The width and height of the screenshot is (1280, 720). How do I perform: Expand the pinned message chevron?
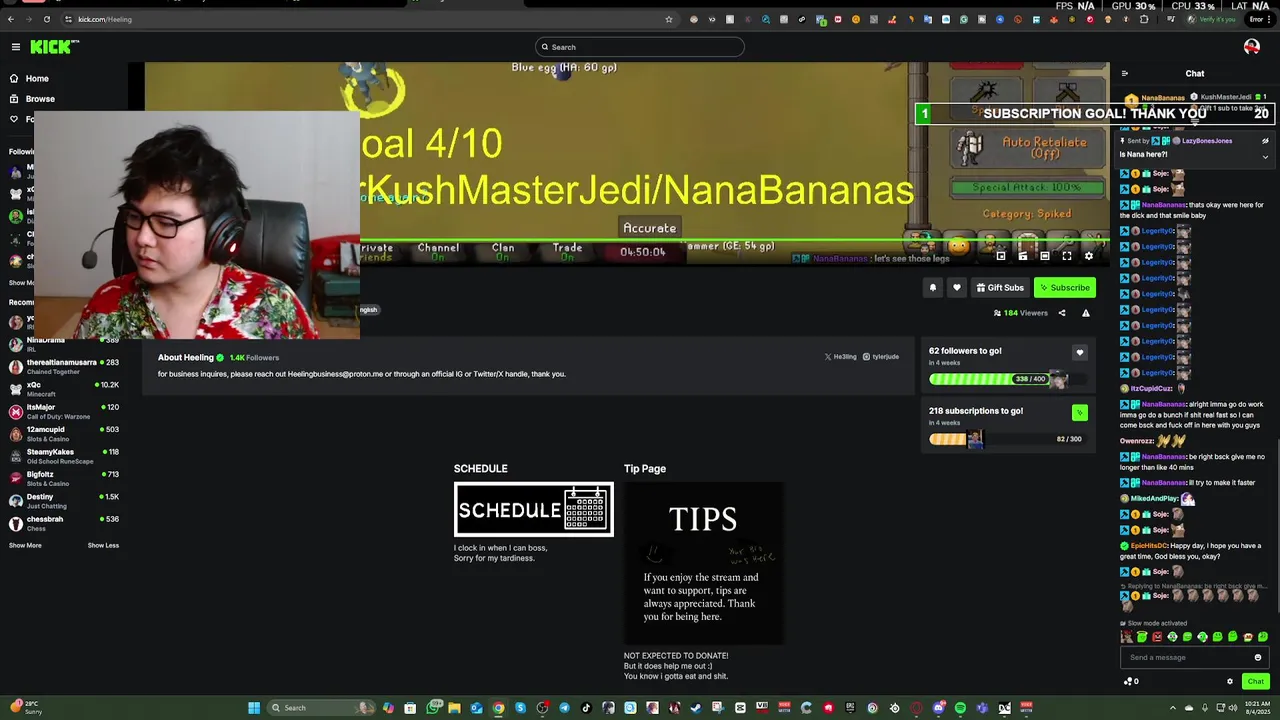[1265, 156]
